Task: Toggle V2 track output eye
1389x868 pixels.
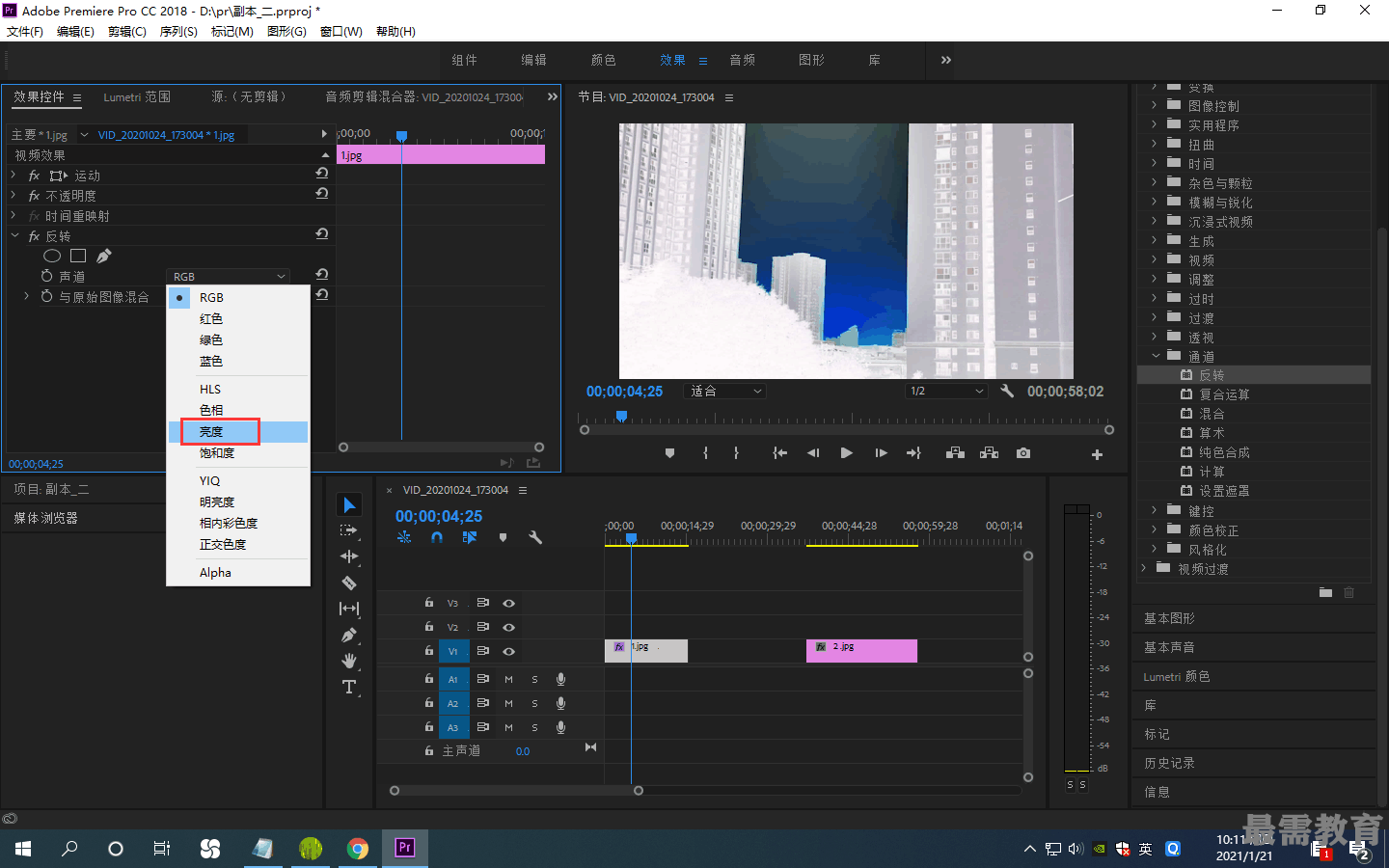Action: (x=508, y=627)
